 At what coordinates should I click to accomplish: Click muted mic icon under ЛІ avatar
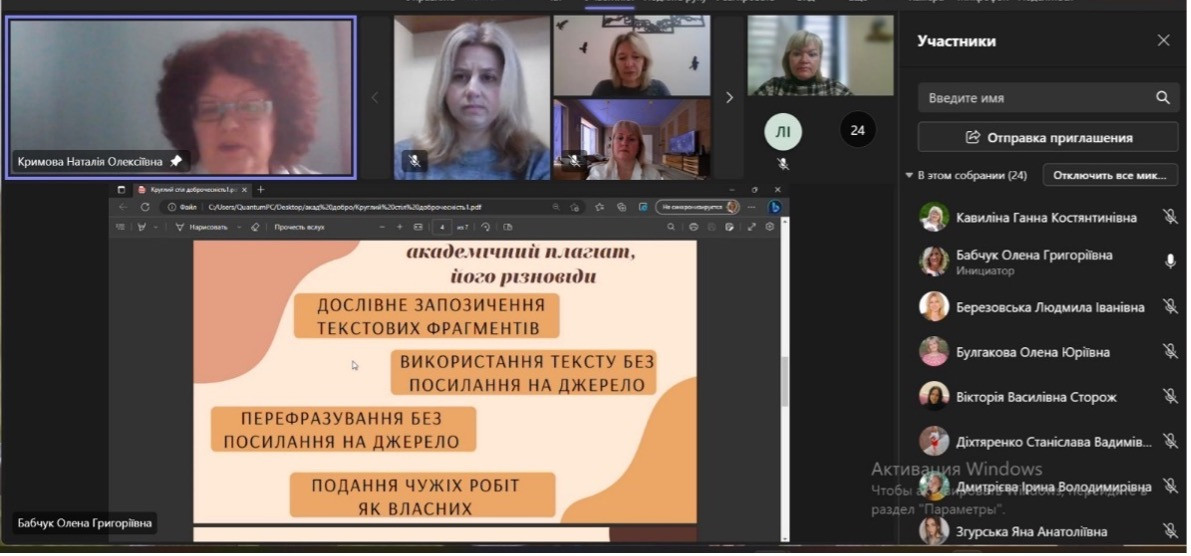point(783,164)
